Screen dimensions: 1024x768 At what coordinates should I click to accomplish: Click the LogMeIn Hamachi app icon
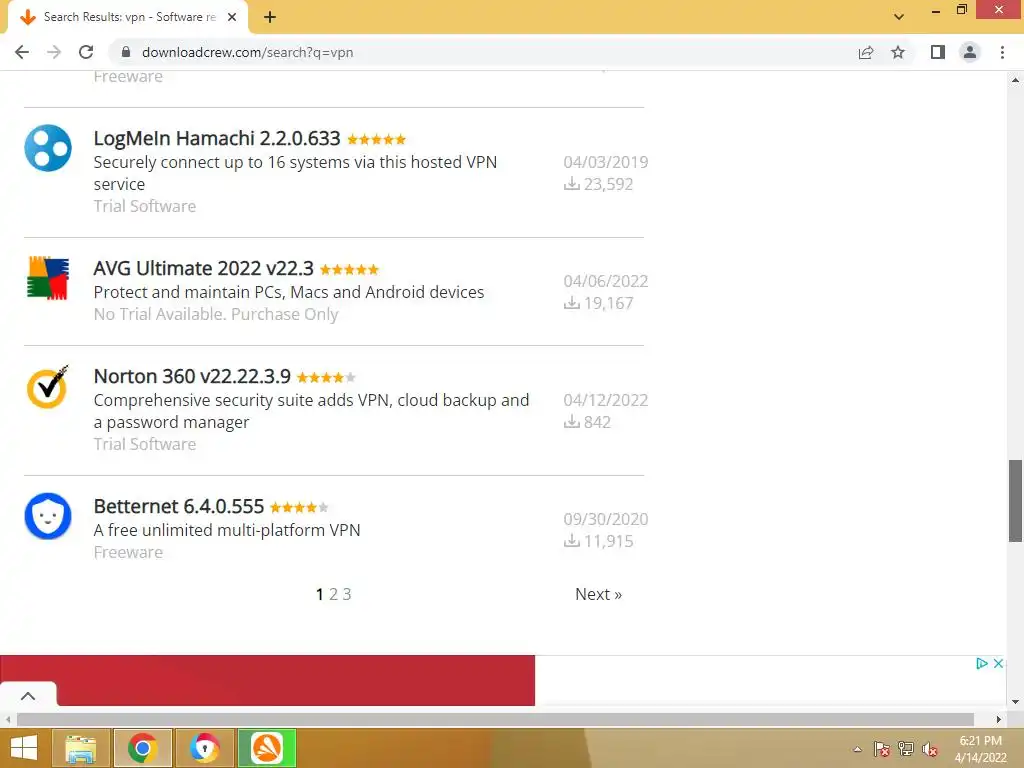point(48,148)
